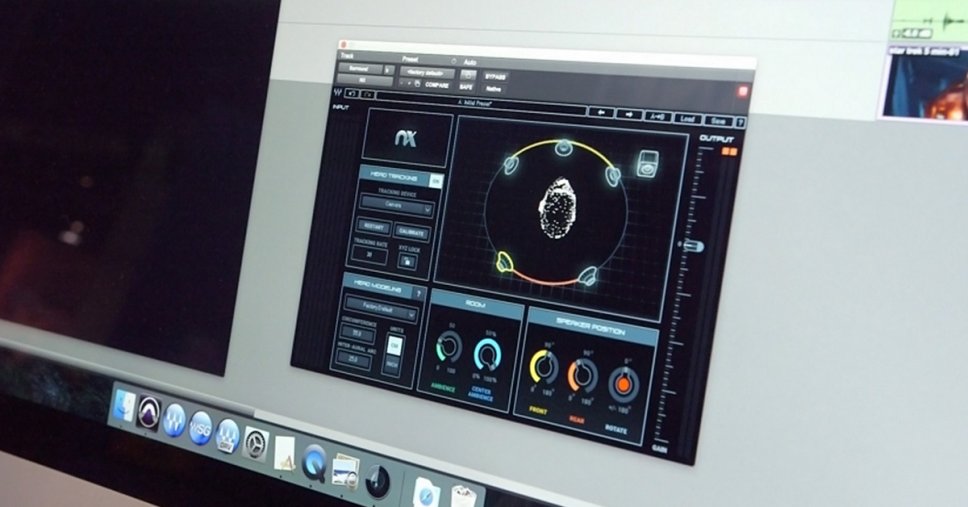This screenshot has height=507, width=968.
Task: Toggle the XYZ Lock button
Action: tap(407, 260)
